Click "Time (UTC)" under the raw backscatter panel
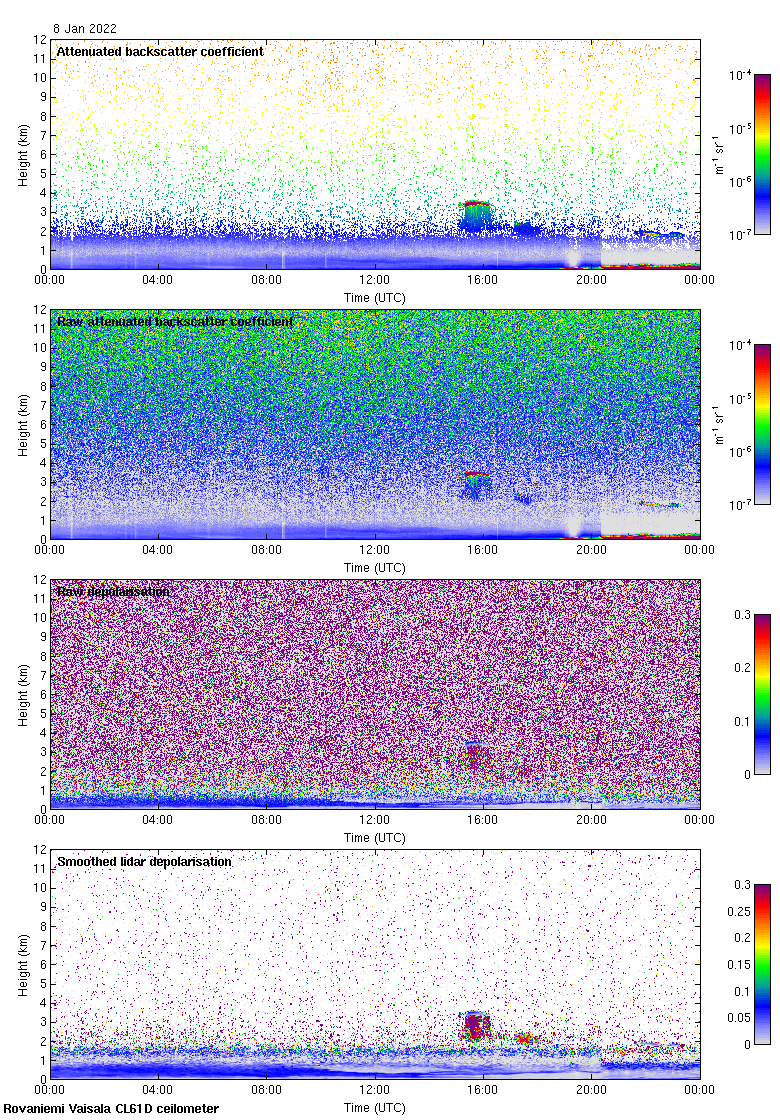Screen dimensions: 780x1120 374,568
